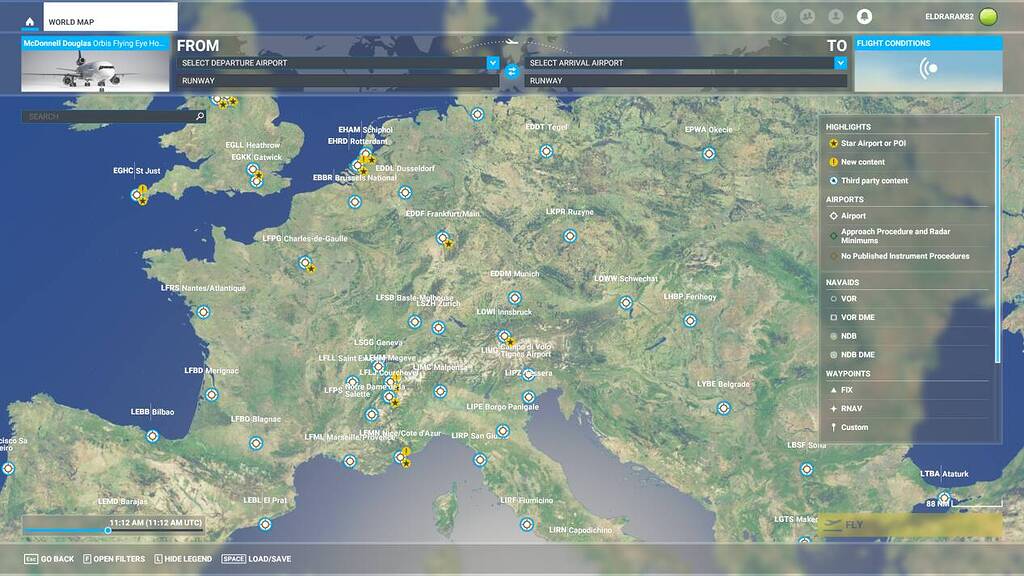Open notifications with the bell icon
The image size is (1024, 576).
tap(866, 15)
